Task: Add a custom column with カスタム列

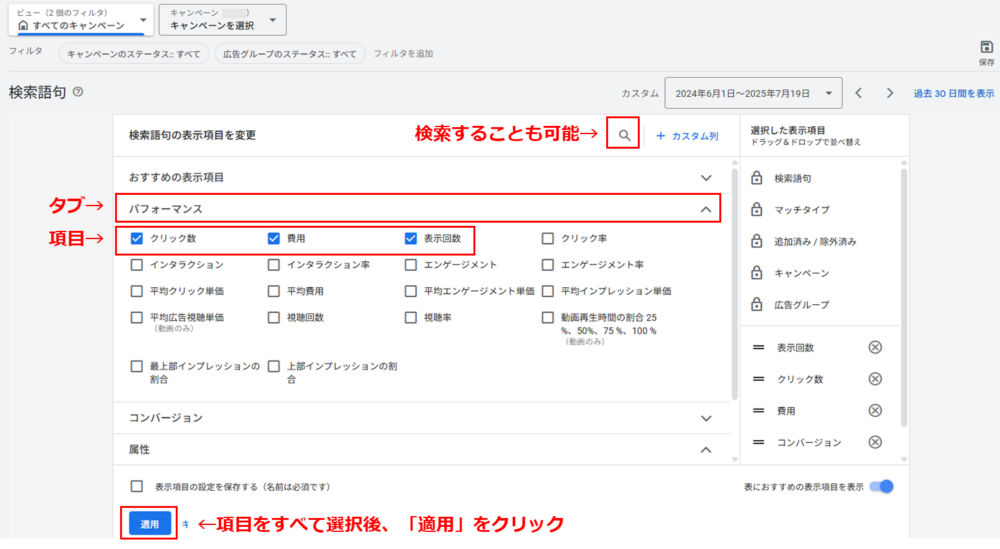Action: (687, 135)
